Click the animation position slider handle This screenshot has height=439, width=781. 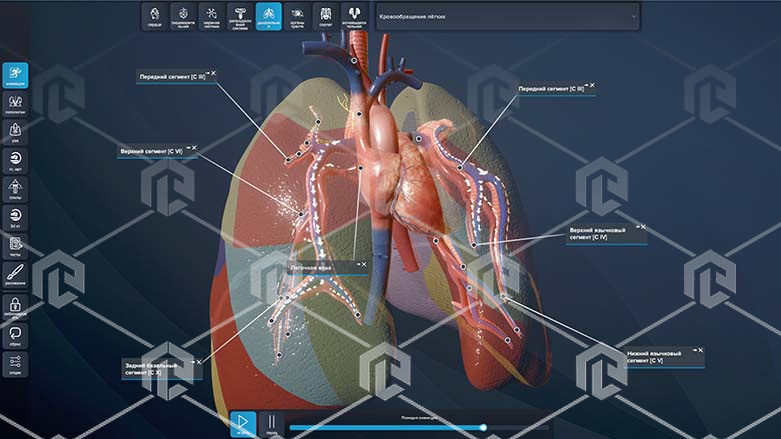coord(483,427)
